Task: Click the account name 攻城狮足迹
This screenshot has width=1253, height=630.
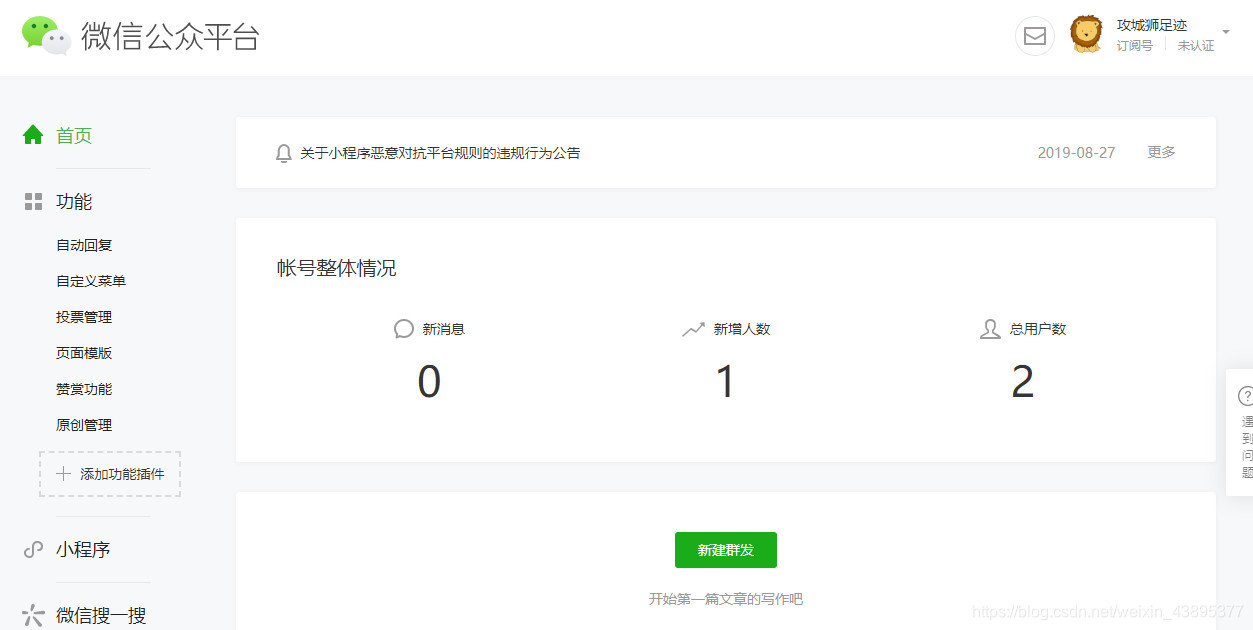Action: tap(1152, 25)
